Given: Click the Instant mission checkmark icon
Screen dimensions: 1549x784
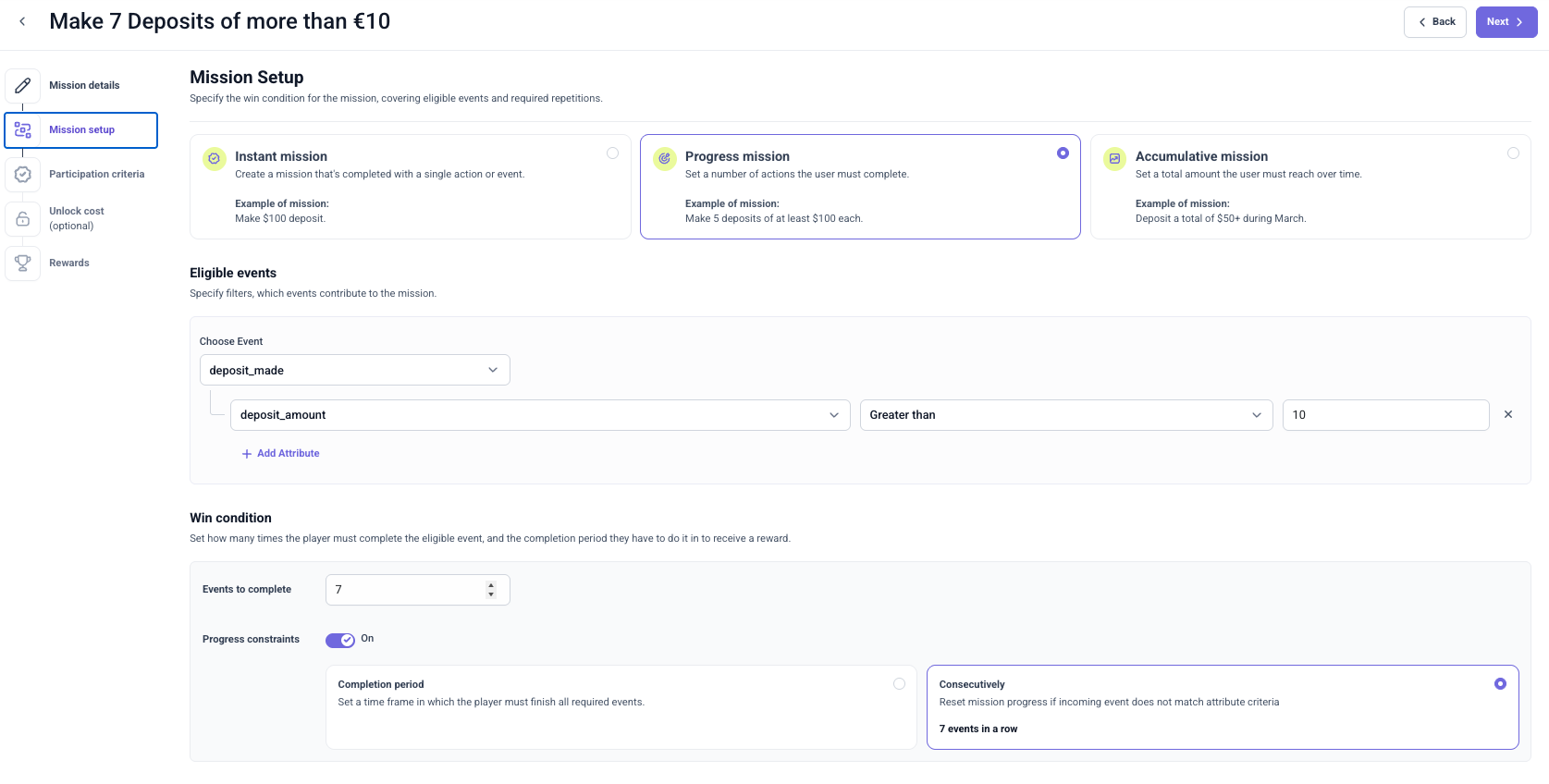Looking at the screenshot, I should pyautogui.click(x=214, y=159).
